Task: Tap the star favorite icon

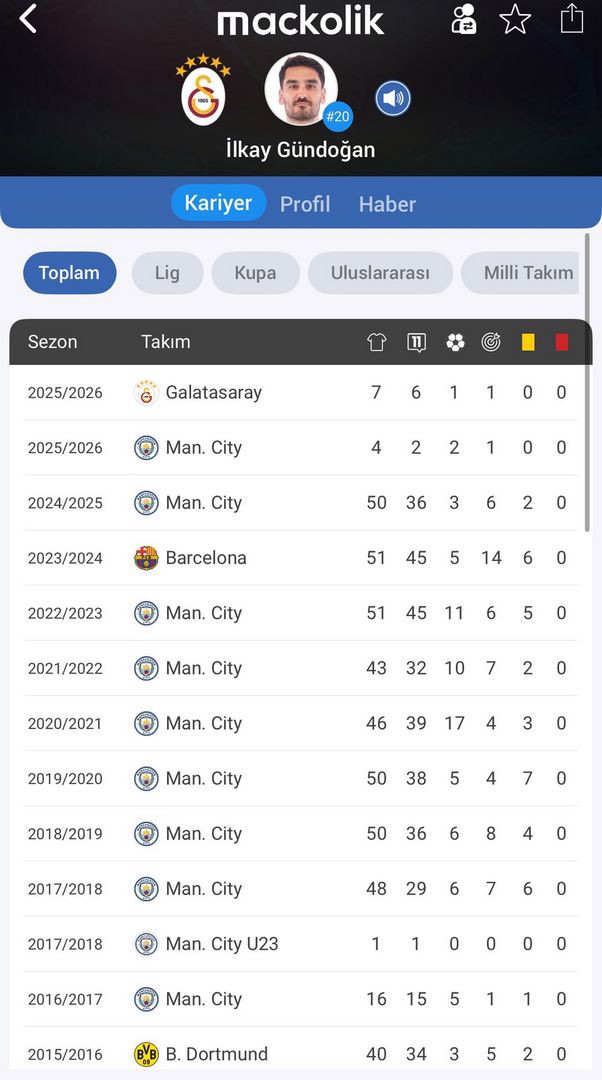Action: tap(515, 19)
